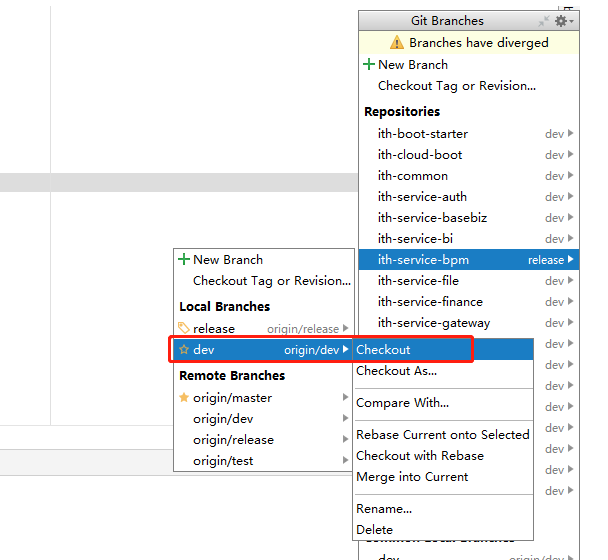Select Rebase Current onto Selected
The image size is (608, 560).
pyautogui.click(x=442, y=435)
